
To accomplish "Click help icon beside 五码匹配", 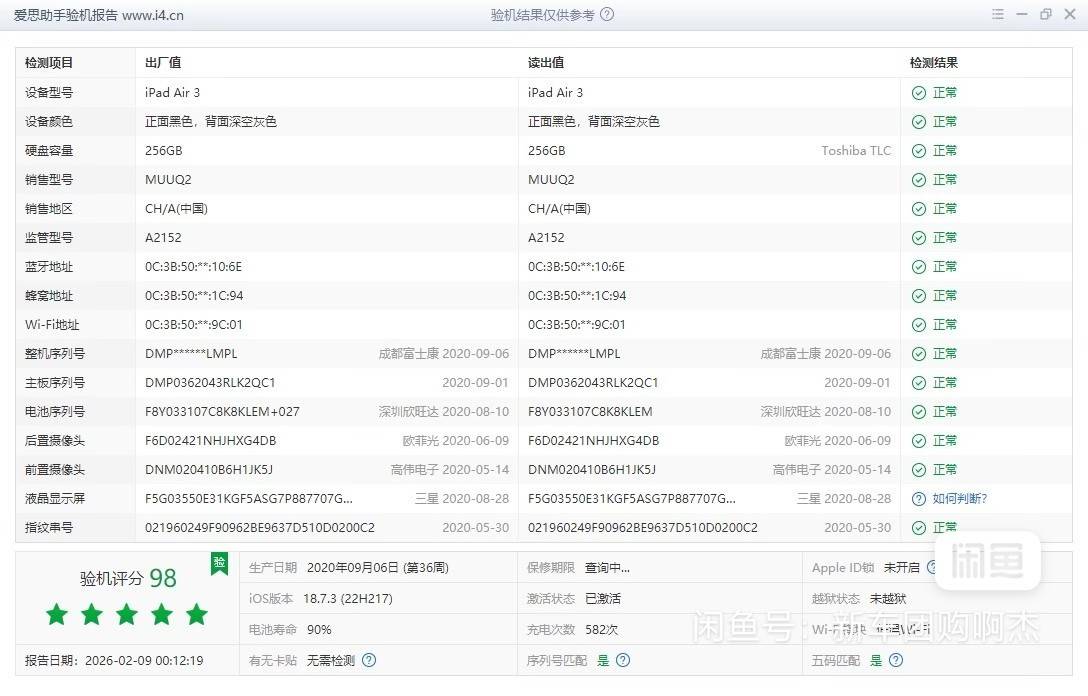I will 896,660.
